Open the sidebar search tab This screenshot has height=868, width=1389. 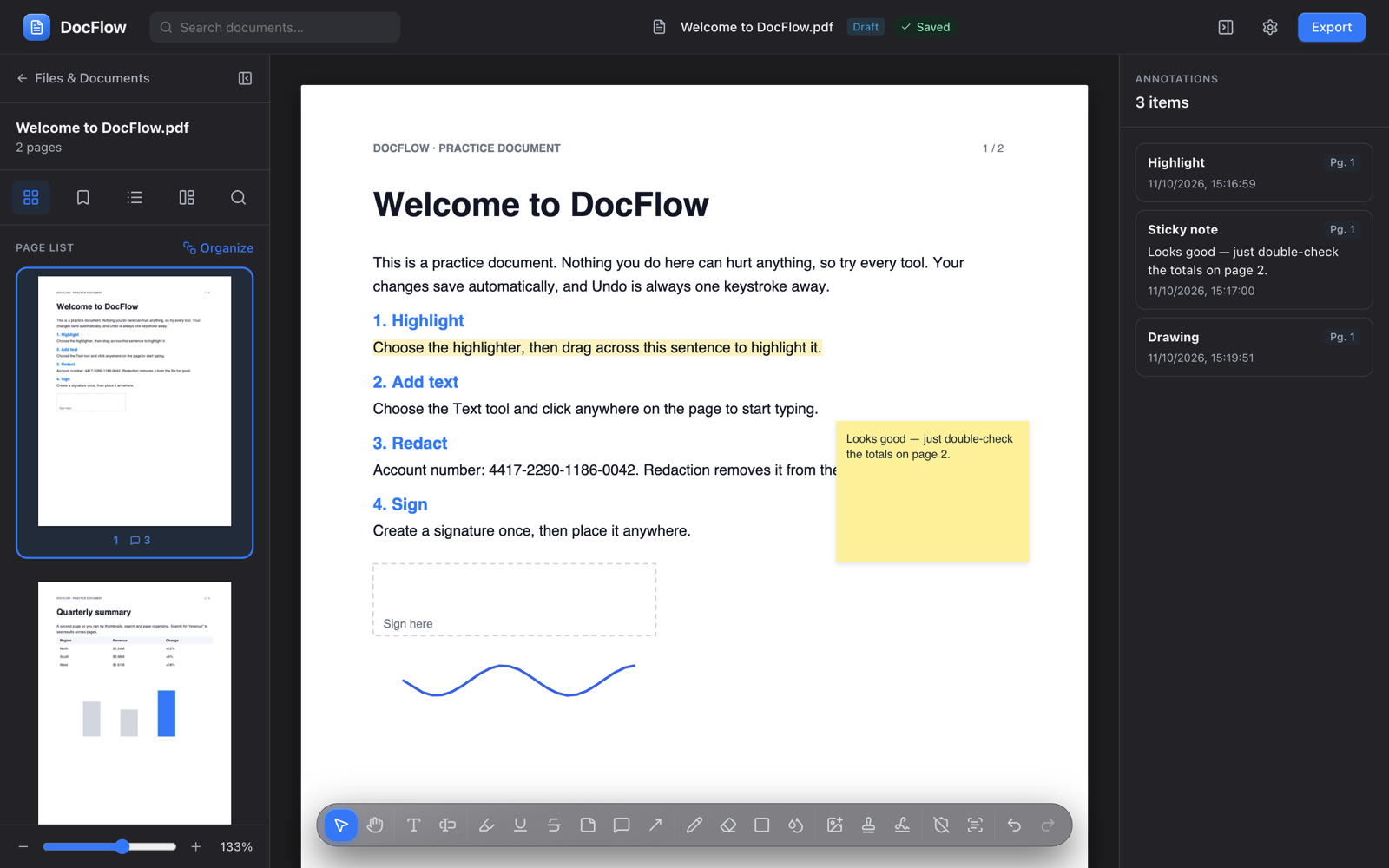[x=238, y=197]
